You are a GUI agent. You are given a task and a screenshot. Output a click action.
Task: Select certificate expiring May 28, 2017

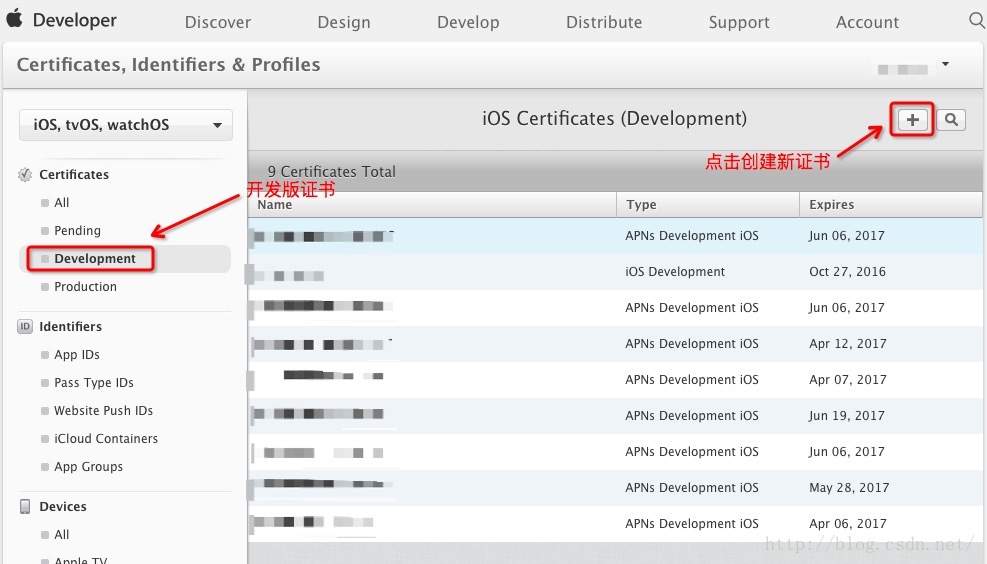[615, 488]
